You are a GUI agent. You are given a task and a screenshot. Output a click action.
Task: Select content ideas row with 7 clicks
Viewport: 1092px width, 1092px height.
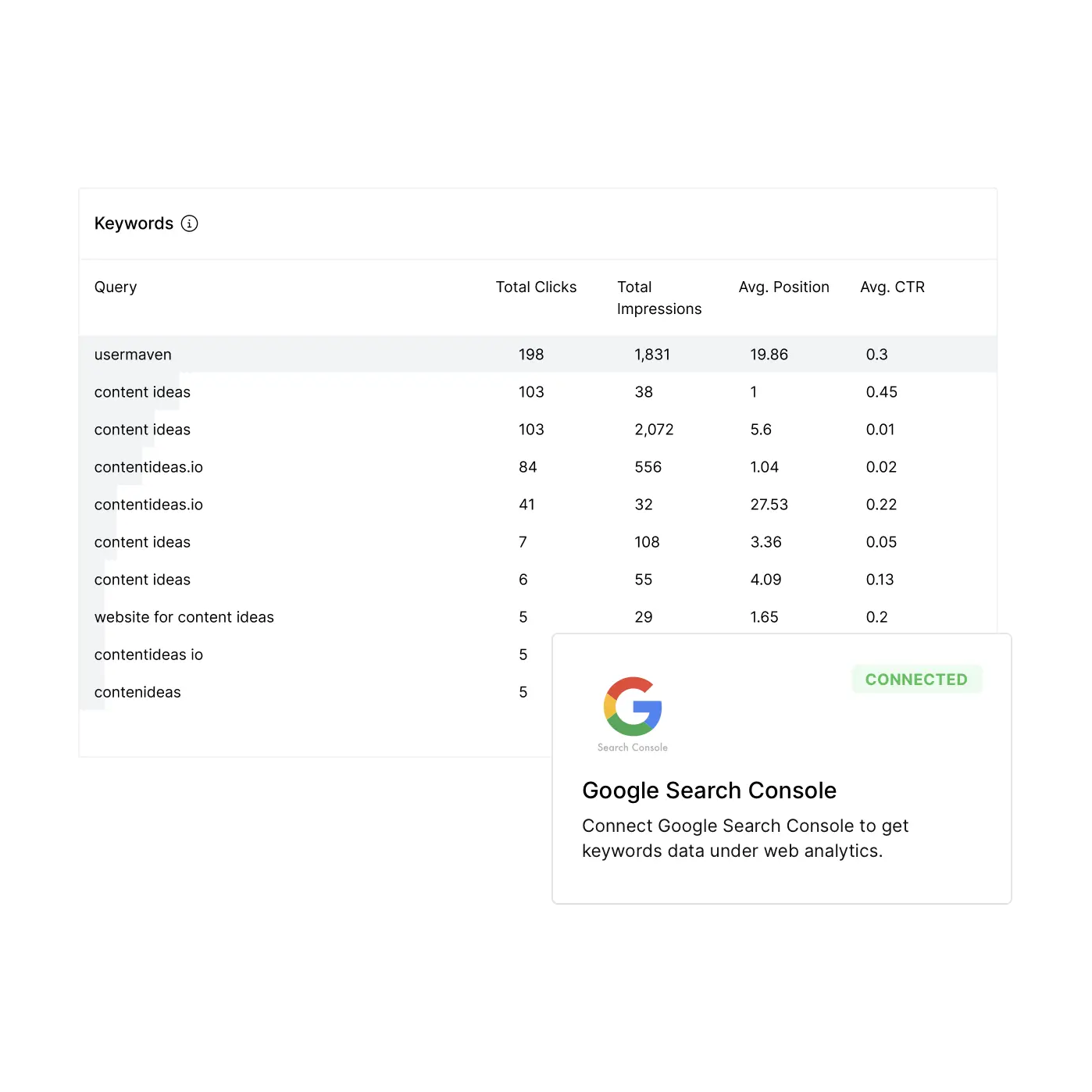point(537,542)
